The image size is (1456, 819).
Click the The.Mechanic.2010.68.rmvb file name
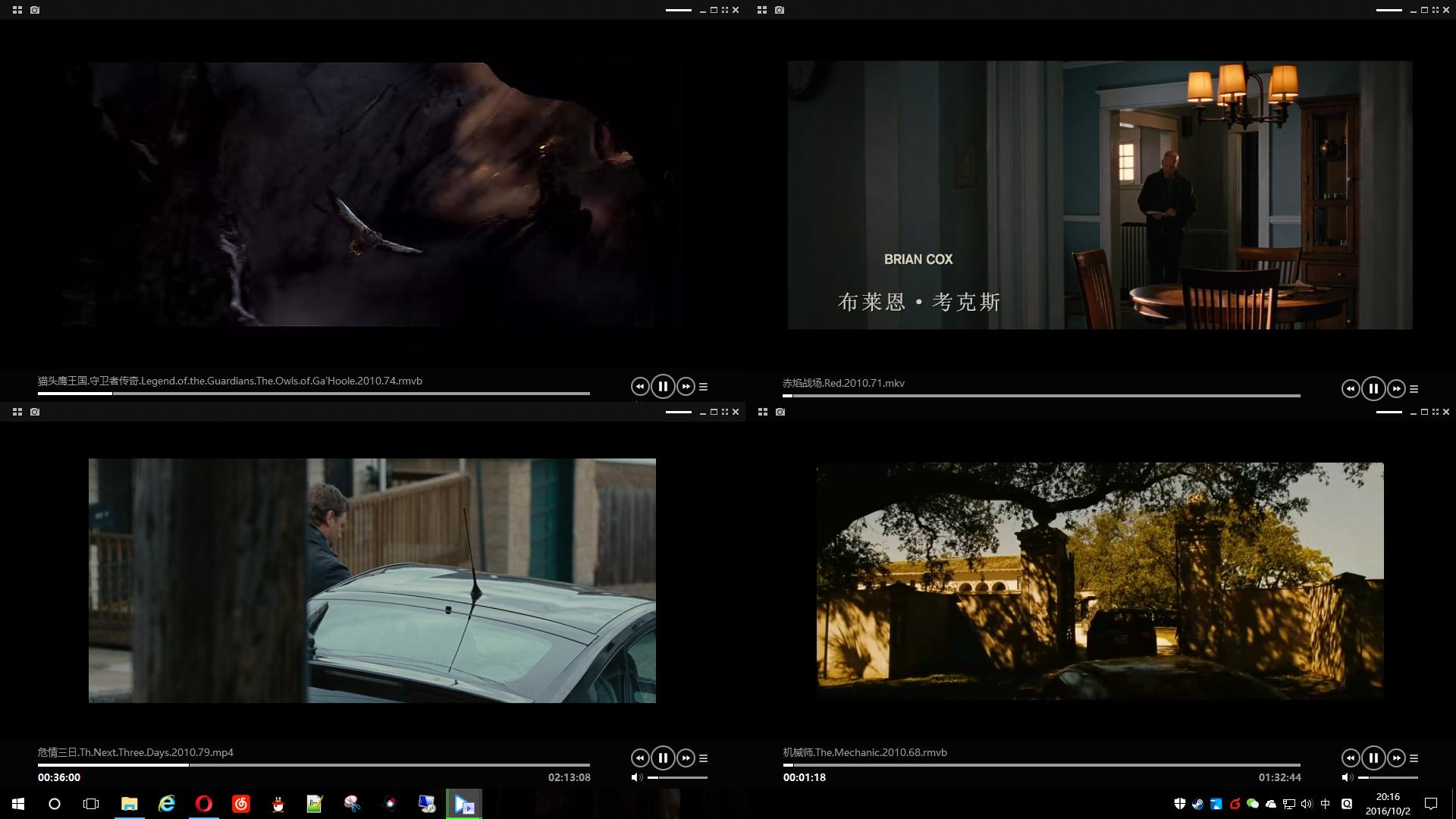point(865,752)
